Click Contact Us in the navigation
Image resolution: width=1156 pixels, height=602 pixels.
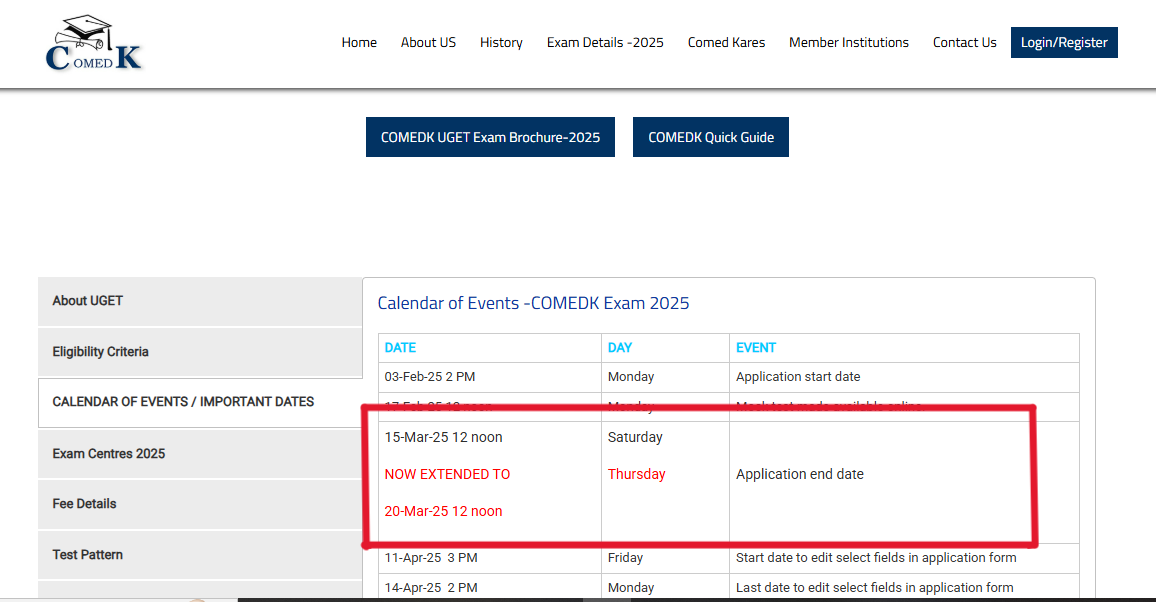coord(964,42)
